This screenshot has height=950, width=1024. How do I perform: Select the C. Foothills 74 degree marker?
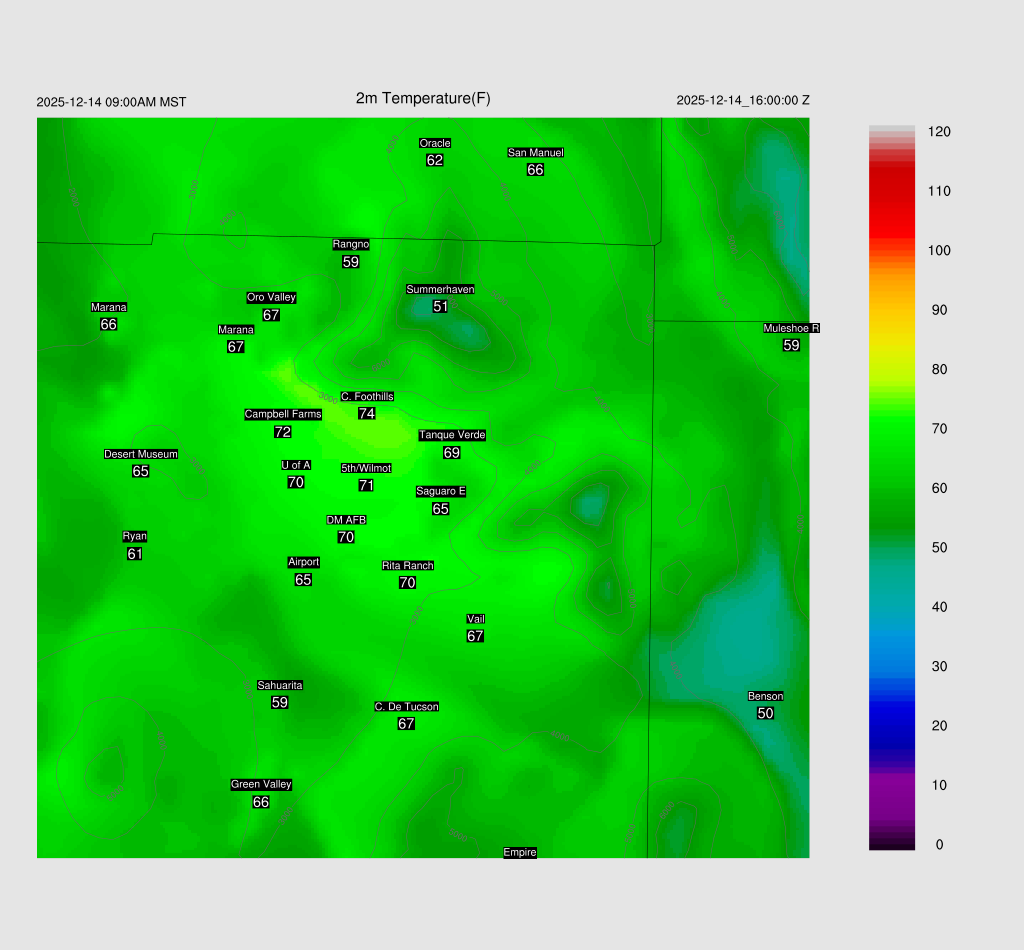(367, 414)
